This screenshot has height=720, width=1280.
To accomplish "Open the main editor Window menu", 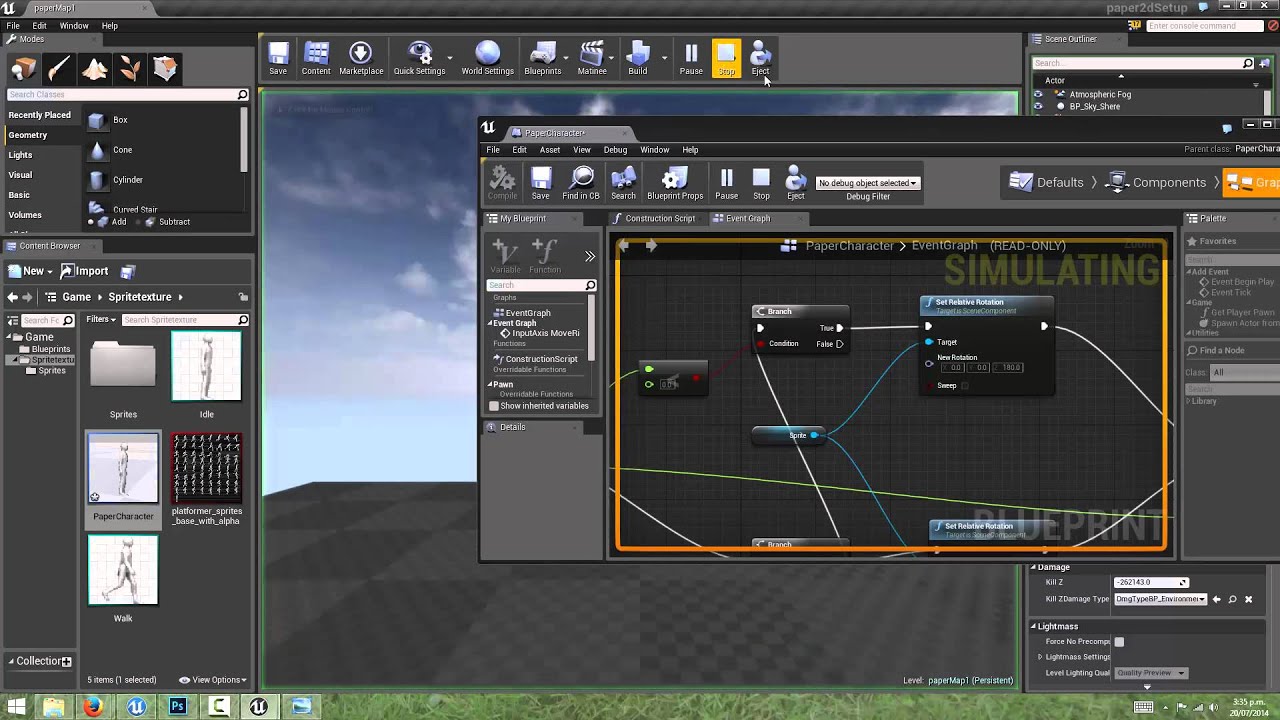I will pyautogui.click(x=74, y=26).
